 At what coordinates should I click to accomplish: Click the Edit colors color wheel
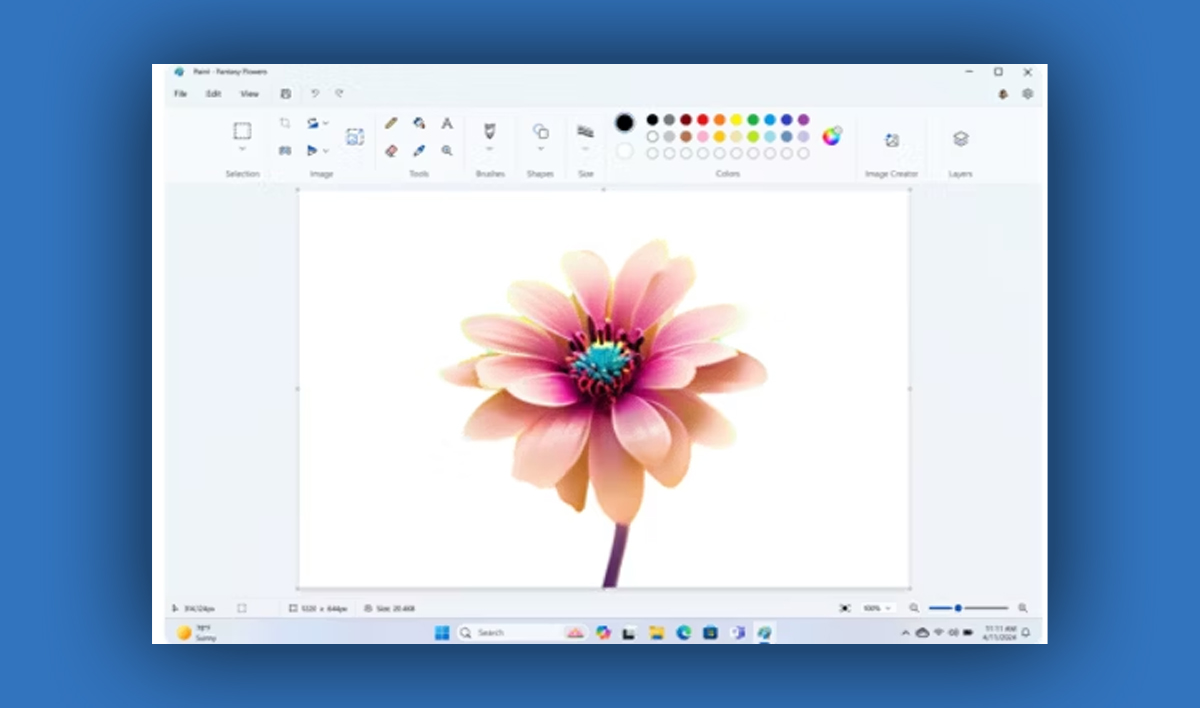click(831, 137)
